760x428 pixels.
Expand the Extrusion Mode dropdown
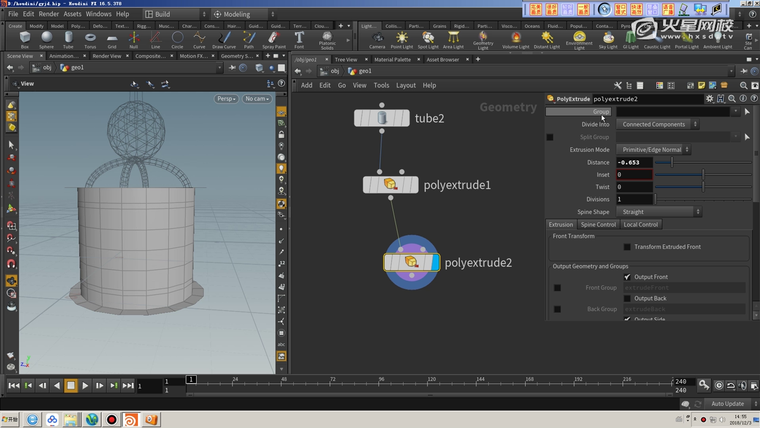pos(654,149)
